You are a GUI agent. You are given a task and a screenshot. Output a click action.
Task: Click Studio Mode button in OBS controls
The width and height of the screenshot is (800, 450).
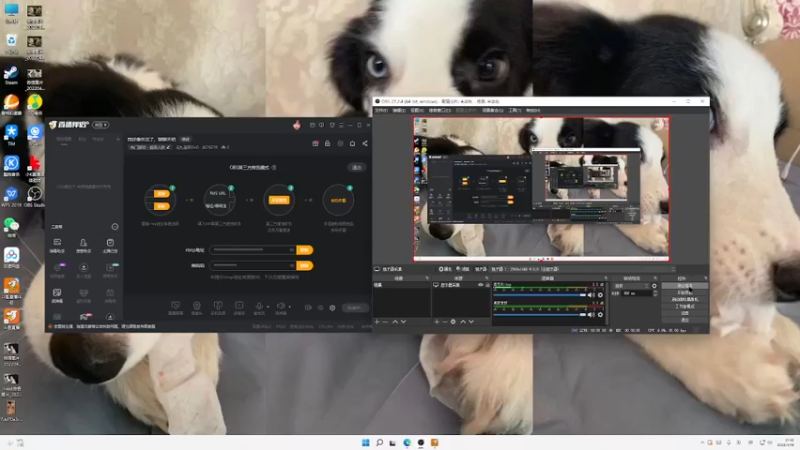(685, 306)
